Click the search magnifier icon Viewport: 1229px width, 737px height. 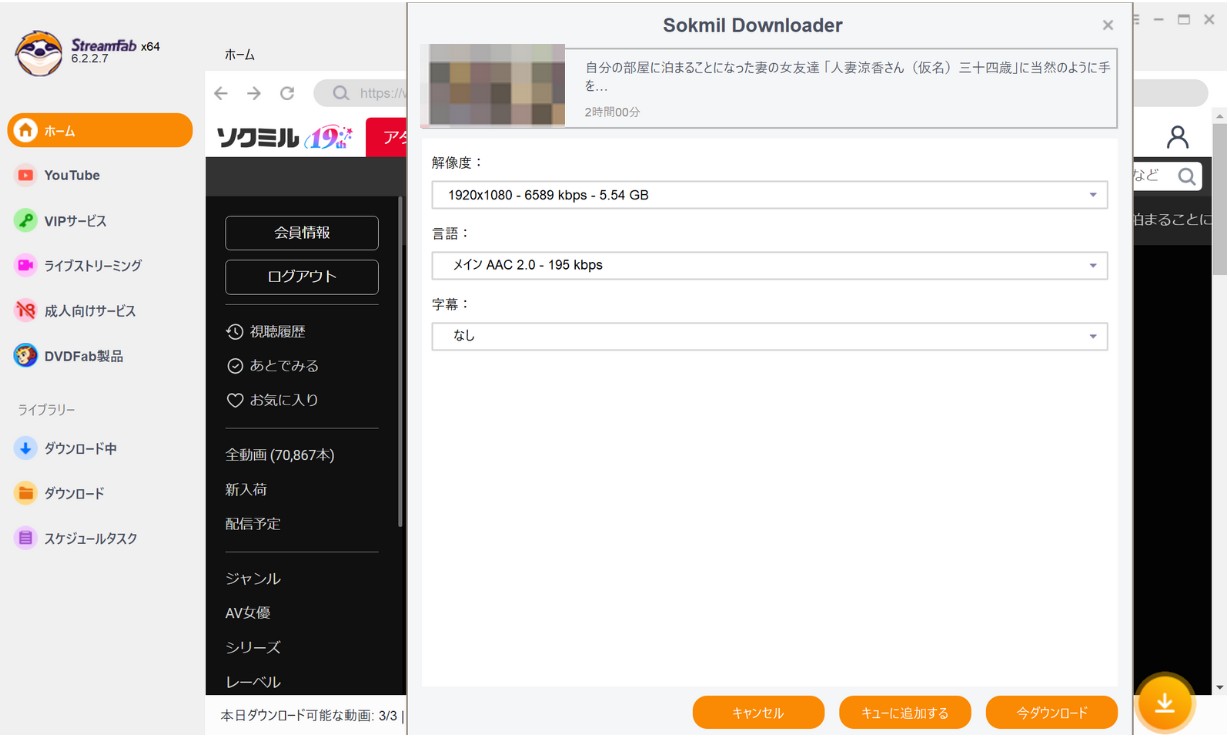1187,177
